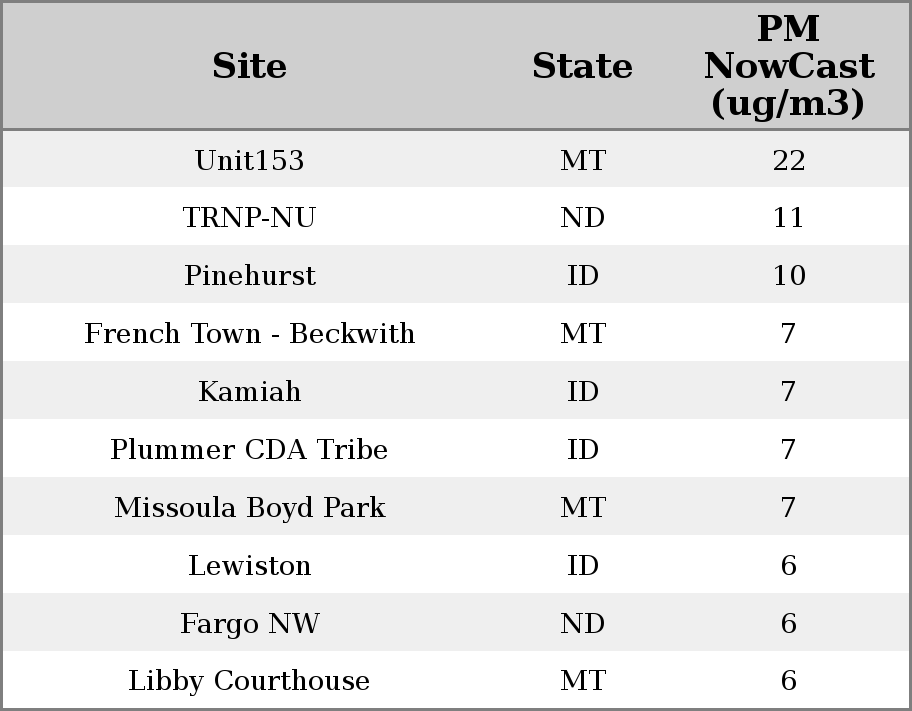Click the Fargo NW site cell

tap(249, 624)
